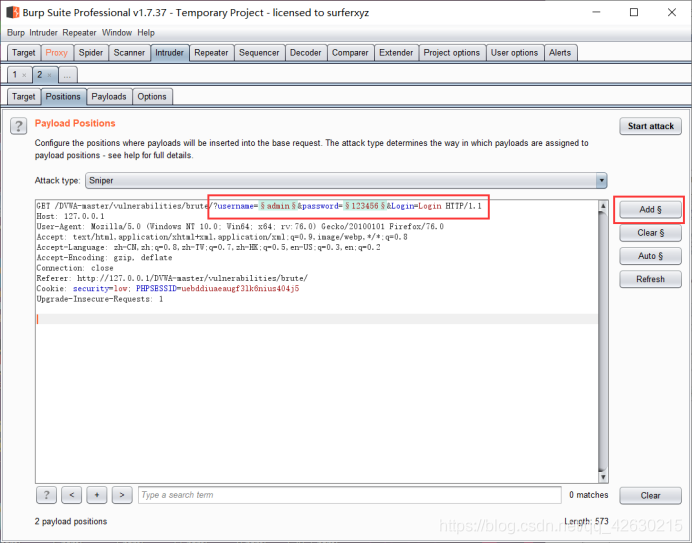The height and width of the screenshot is (544, 692).
Task: Click the 'Host: 127.0.0.1' request line
Action: 71,216
